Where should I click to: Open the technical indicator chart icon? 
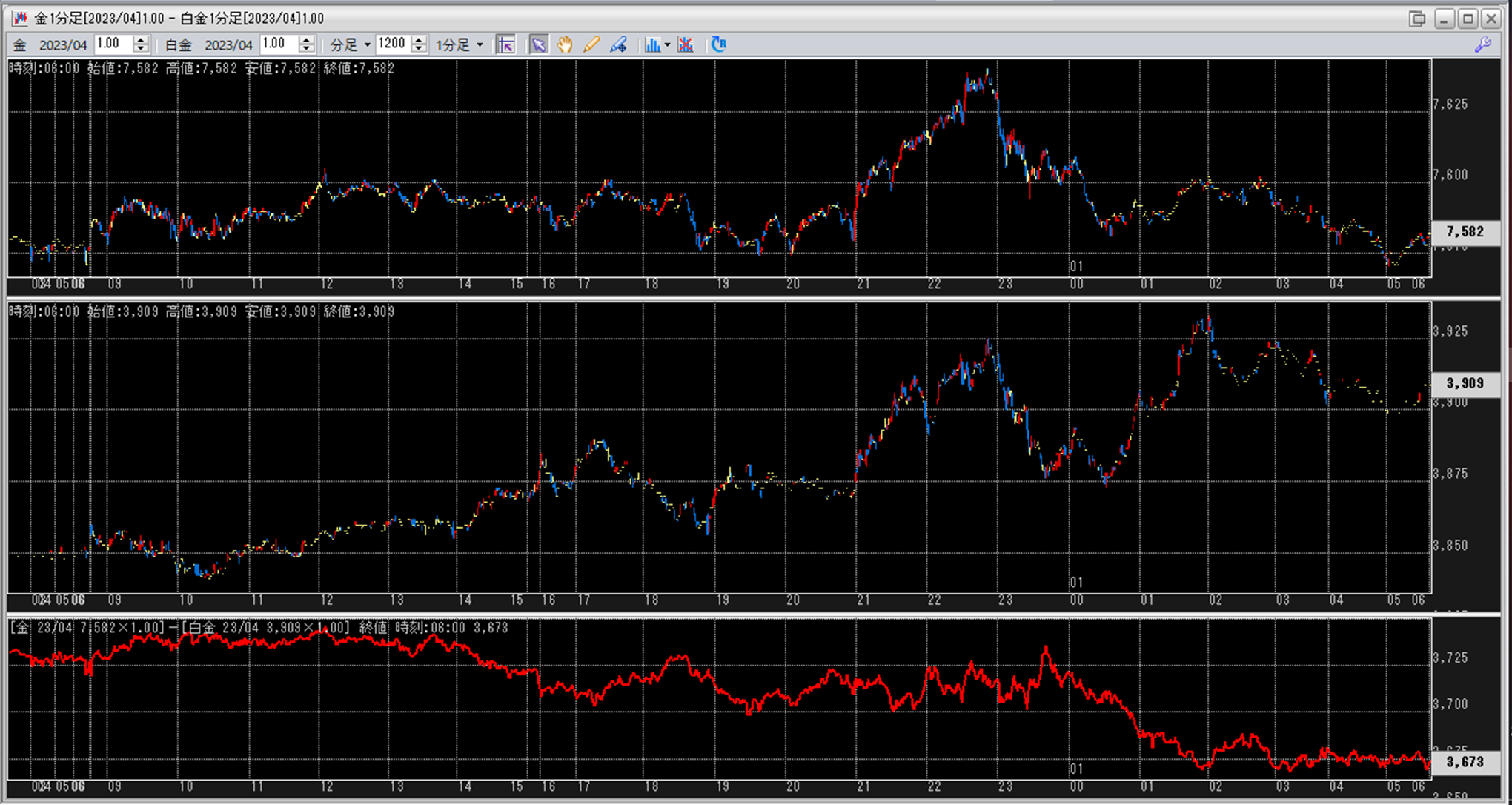click(651, 45)
